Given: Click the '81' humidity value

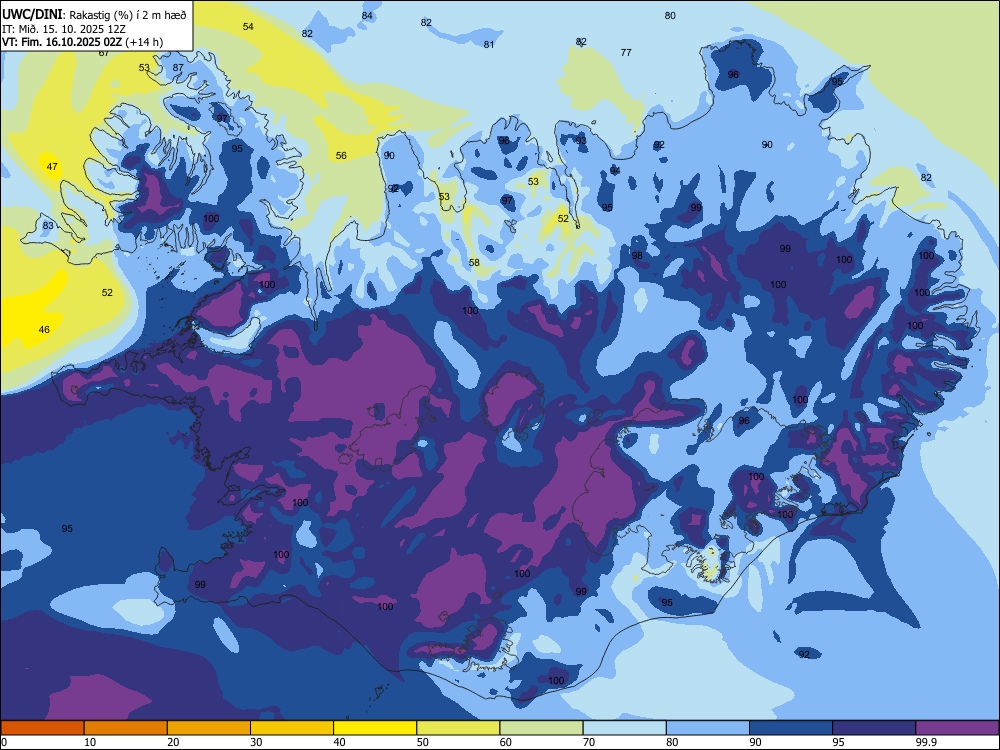Looking at the screenshot, I should 489,44.
